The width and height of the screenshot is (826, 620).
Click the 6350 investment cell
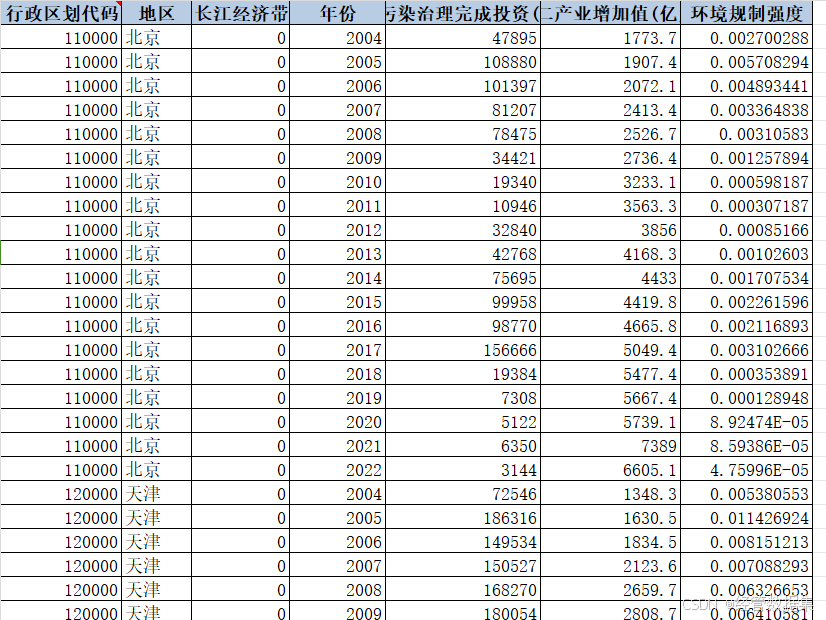(463, 446)
